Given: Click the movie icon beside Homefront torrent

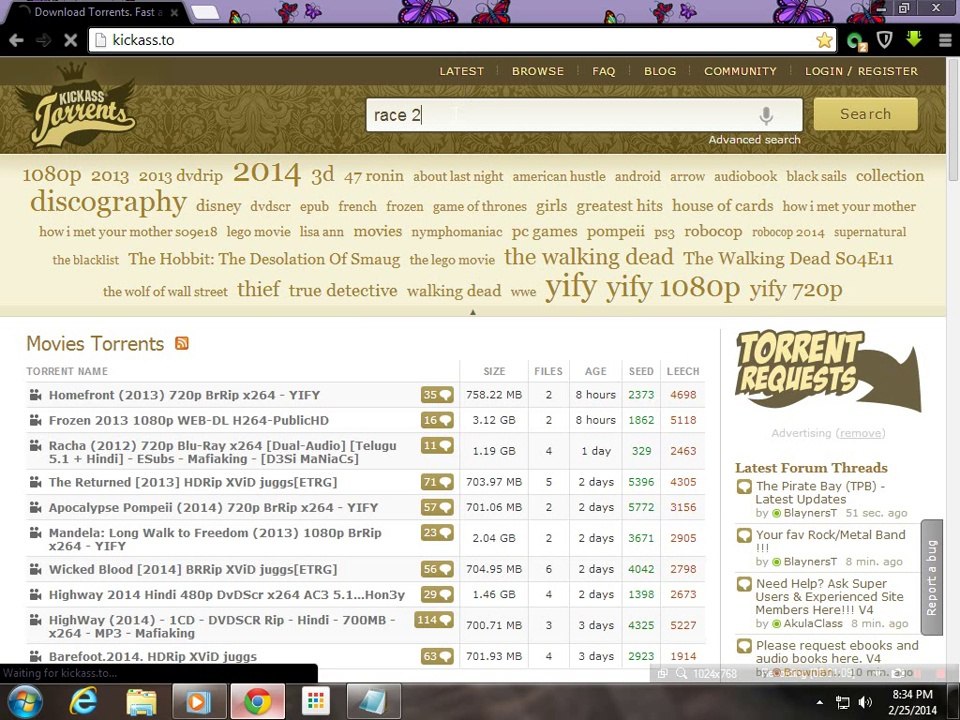Looking at the screenshot, I should (x=36, y=395).
